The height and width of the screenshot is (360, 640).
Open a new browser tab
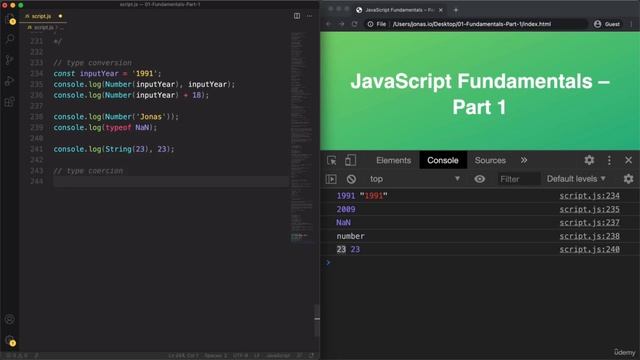[456, 10]
